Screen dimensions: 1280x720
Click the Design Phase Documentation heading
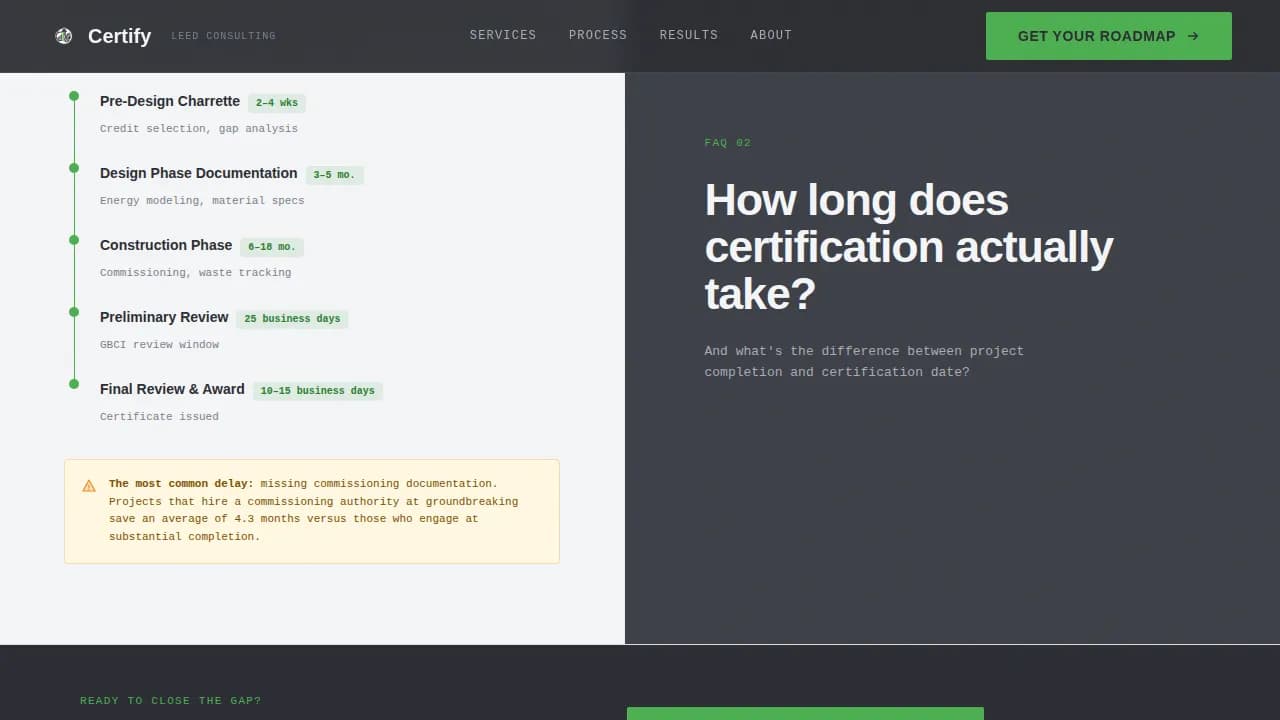click(x=199, y=173)
